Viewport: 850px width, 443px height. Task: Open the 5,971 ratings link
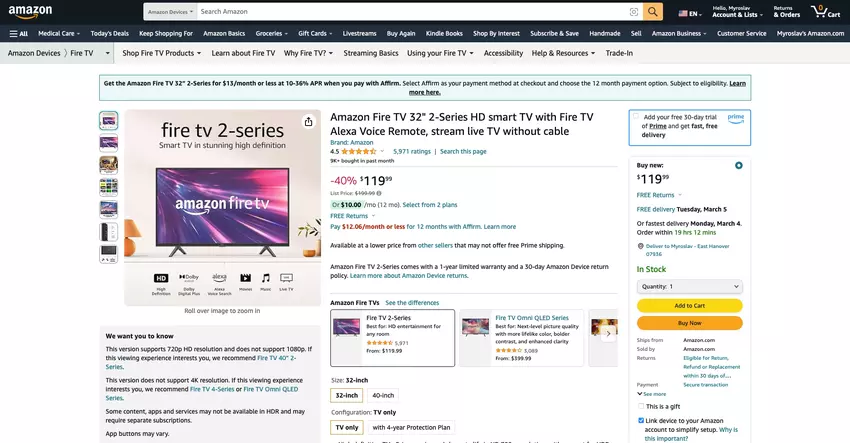tap(411, 151)
